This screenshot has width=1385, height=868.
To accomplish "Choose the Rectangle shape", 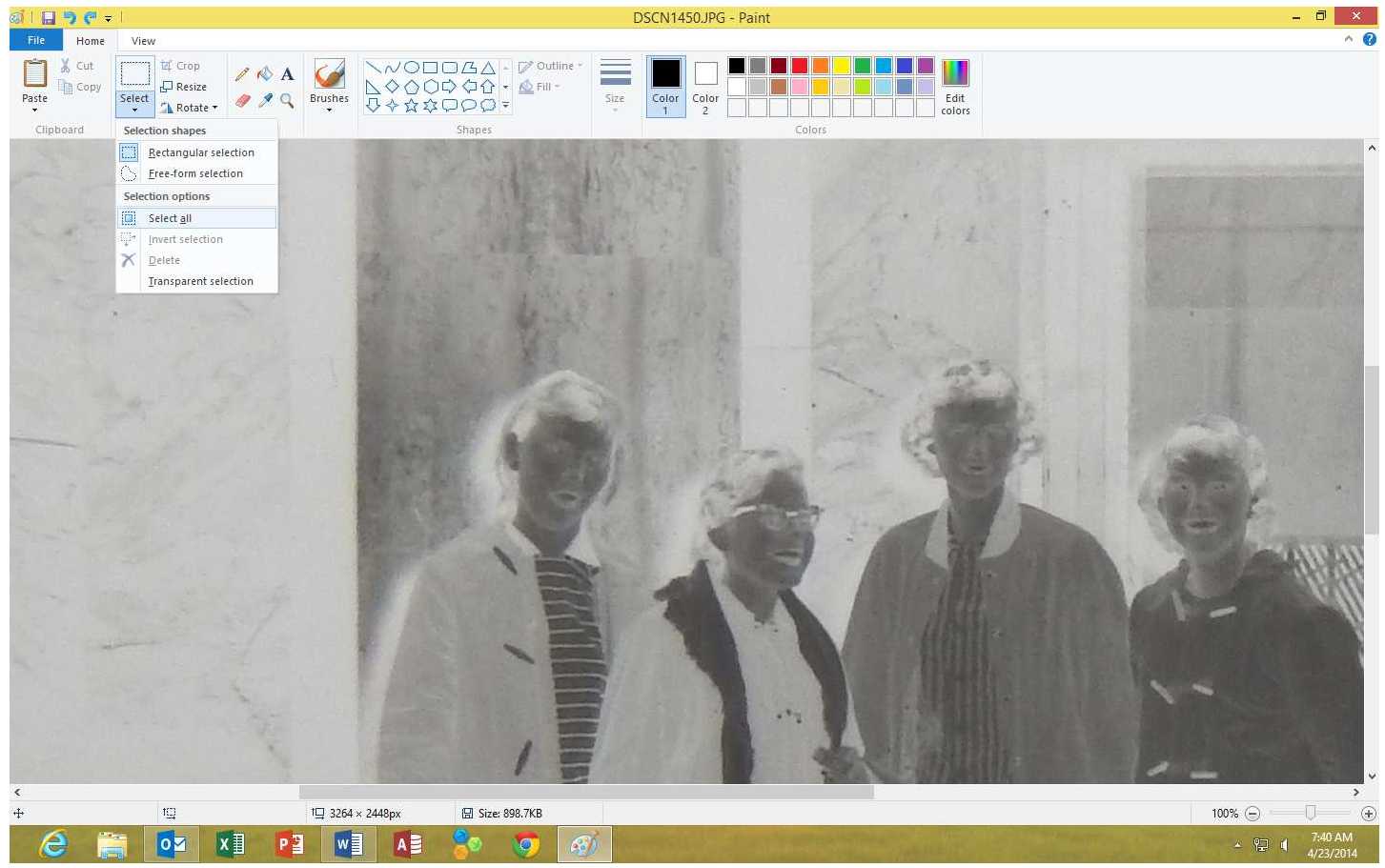I will [430, 68].
